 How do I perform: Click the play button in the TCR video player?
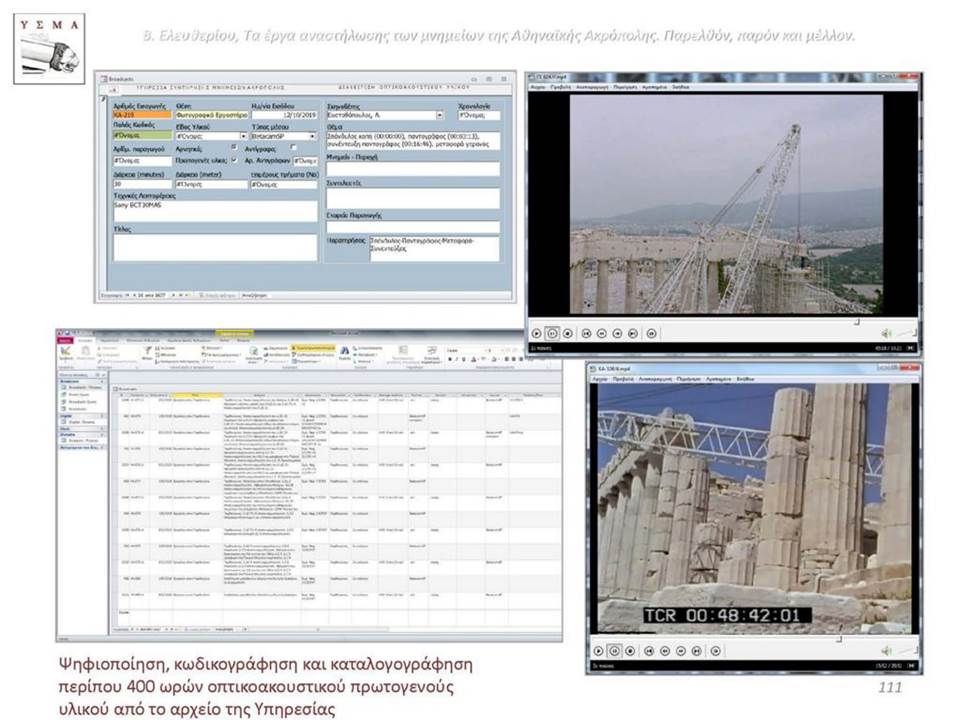(599, 651)
